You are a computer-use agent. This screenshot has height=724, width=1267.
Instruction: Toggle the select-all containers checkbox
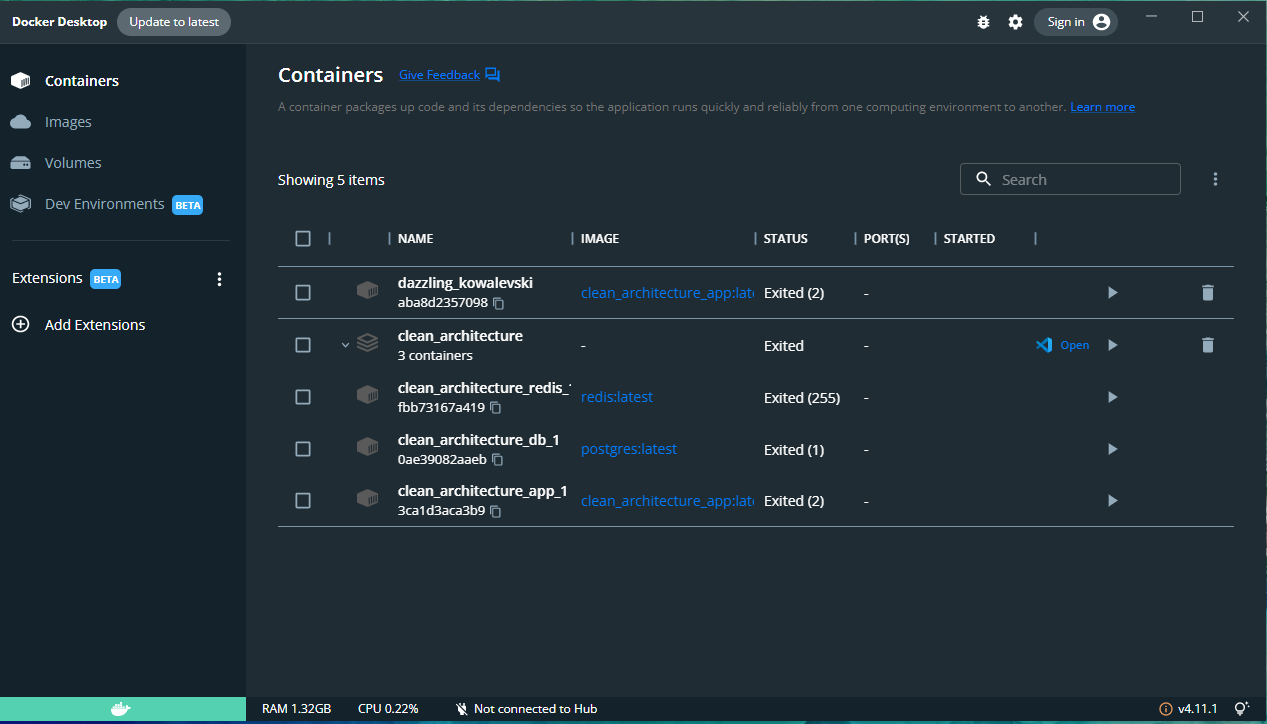[x=303, y=238]
